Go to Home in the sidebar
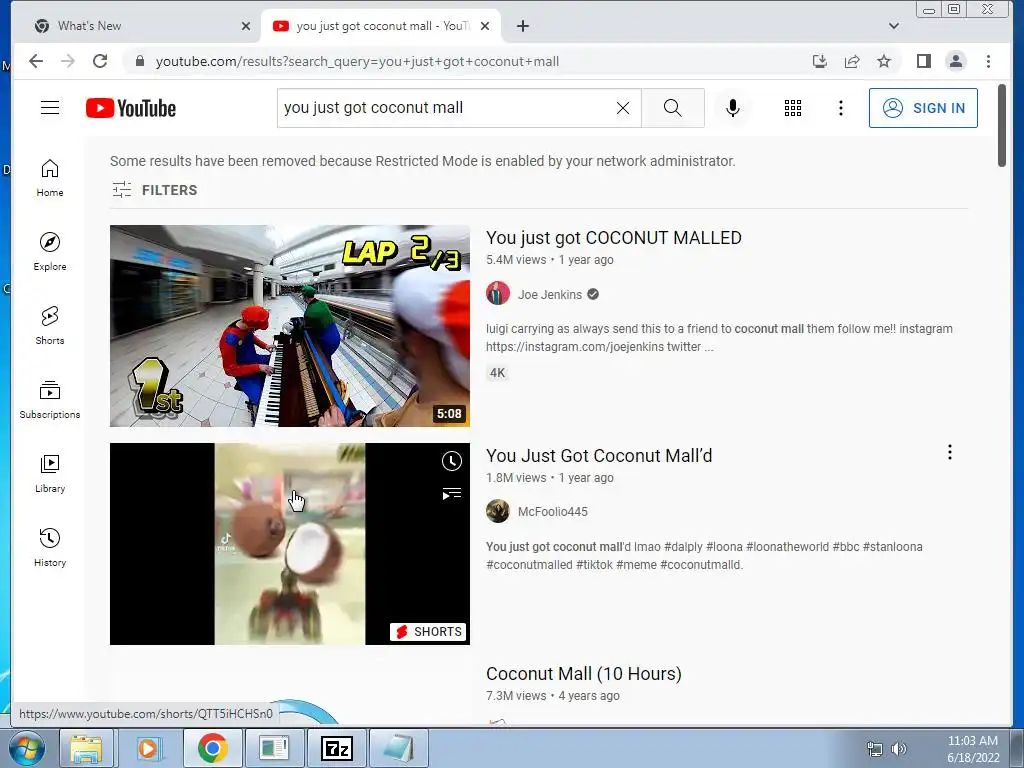Image resolution: width=1024 pixels, height=768 pixels. pyautogui.click(x=50, y=178)
